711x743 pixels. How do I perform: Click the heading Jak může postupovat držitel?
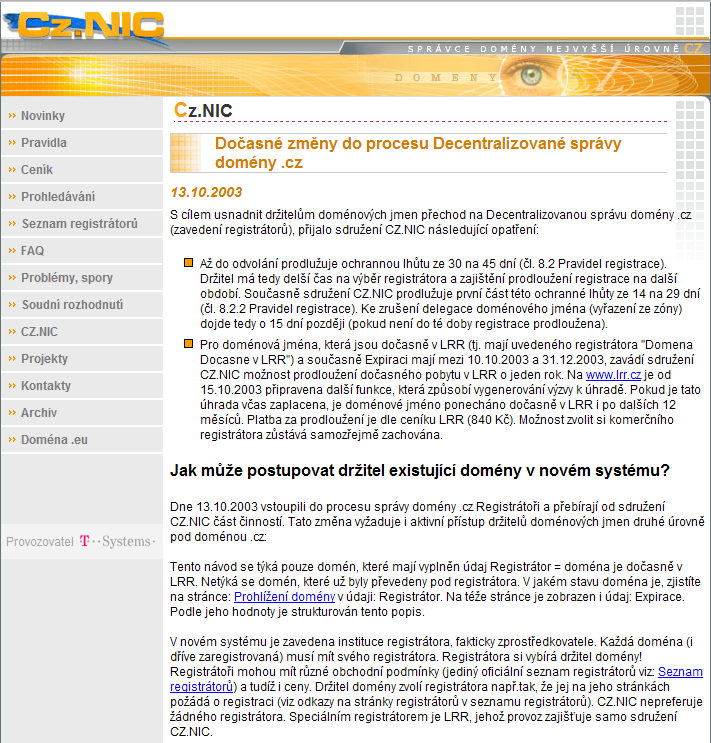click(x=419, y=471)
